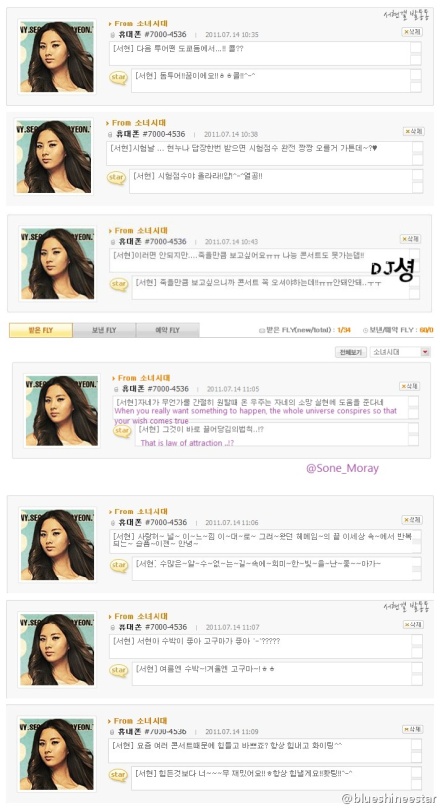Click the clock icon next to 보낸/예약 FLY count
The height and width of the screenshot is (809, 440).
[365, 330]
